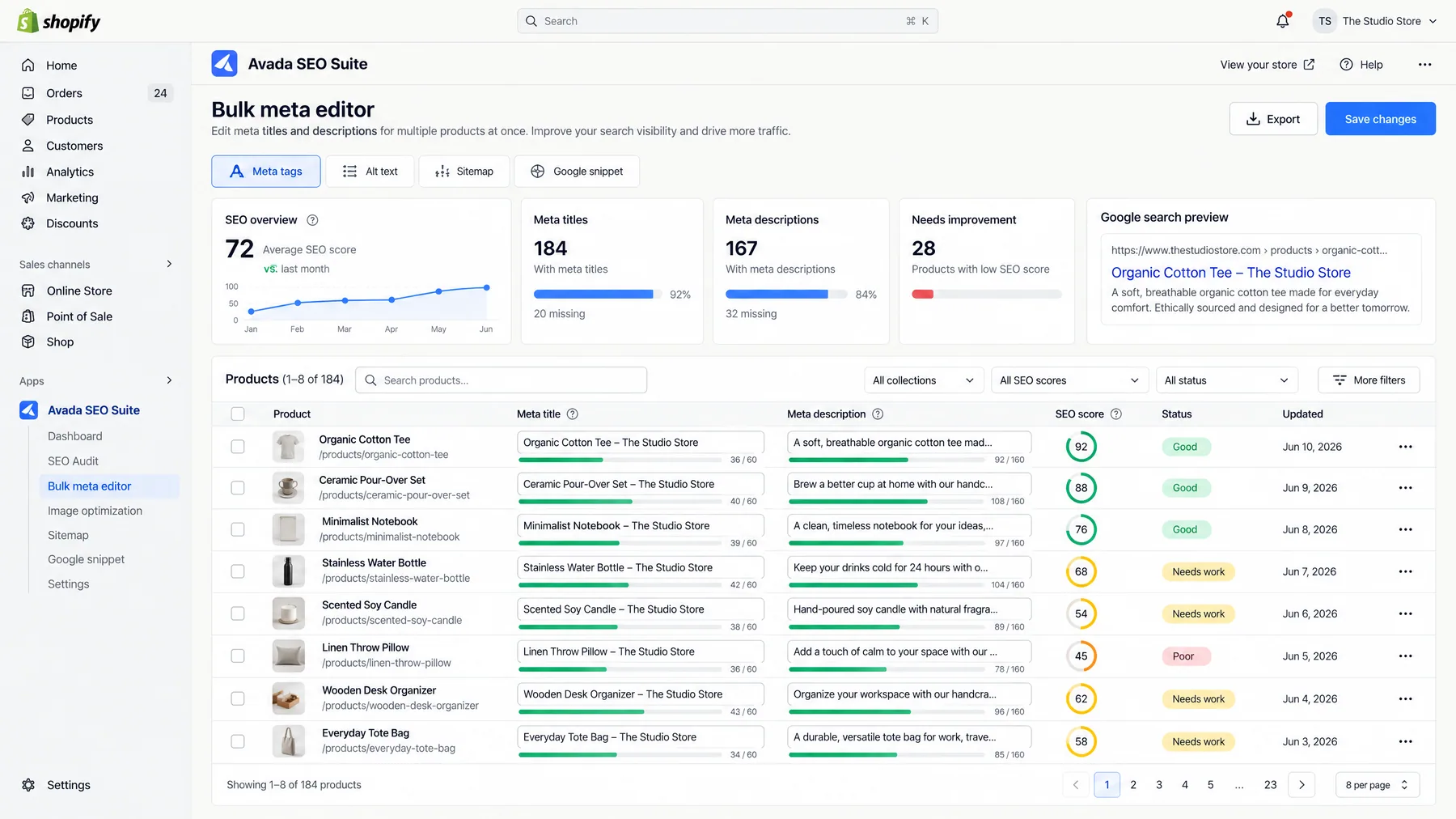Expand the Sales channels section chevron
Image resolution: width=1456 pixels, height=819 pixels.
pos(169,264)
